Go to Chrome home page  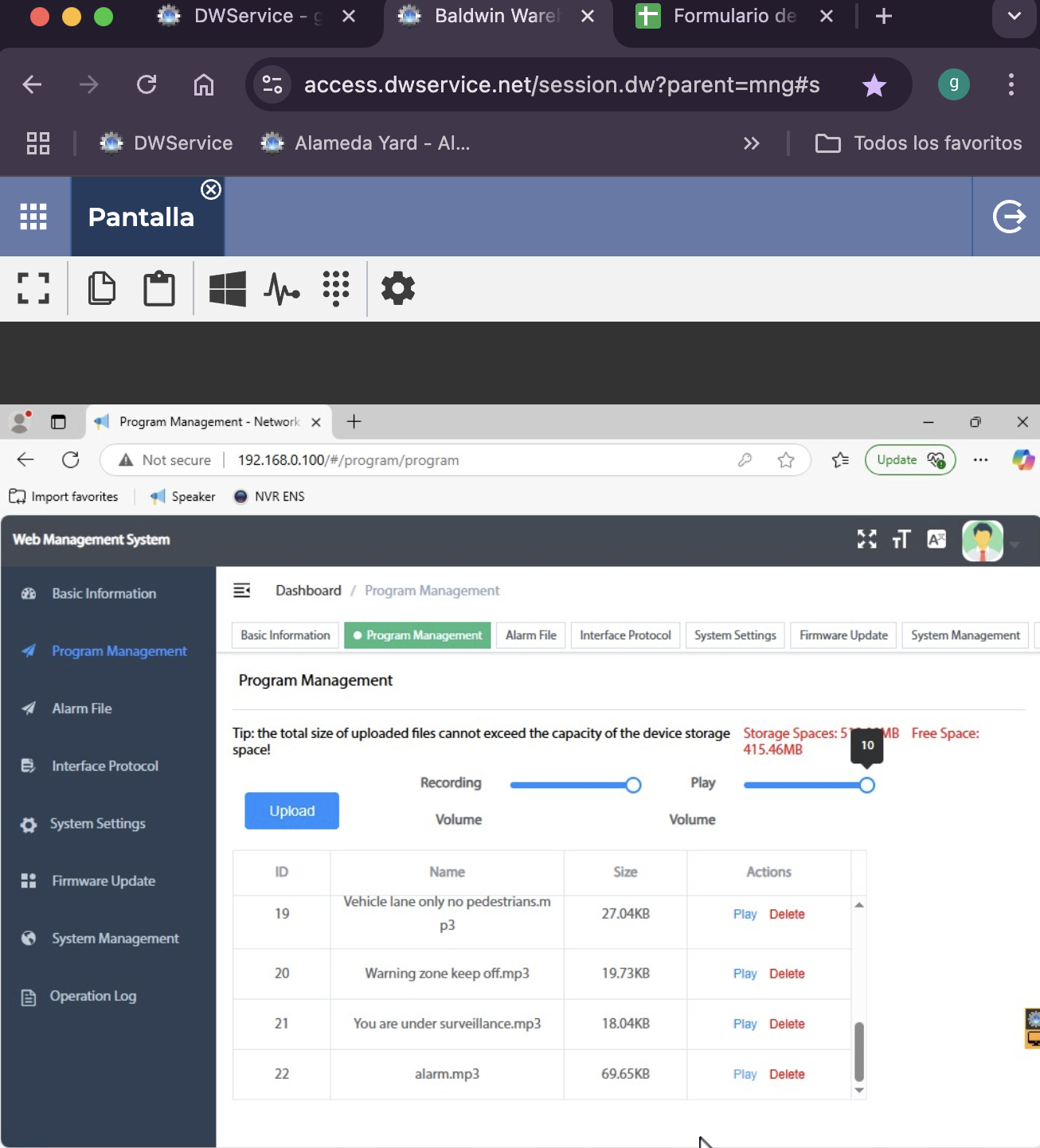coord(204,84)
